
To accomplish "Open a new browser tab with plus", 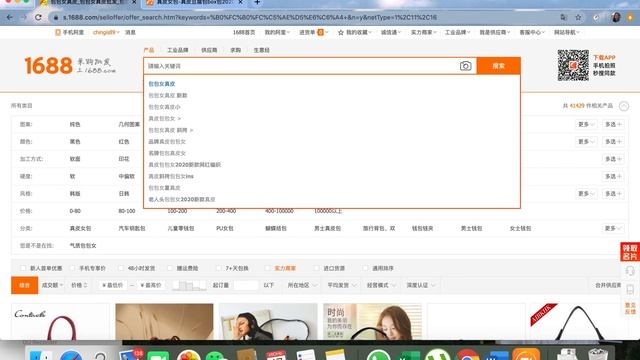I will click(257, 2).
